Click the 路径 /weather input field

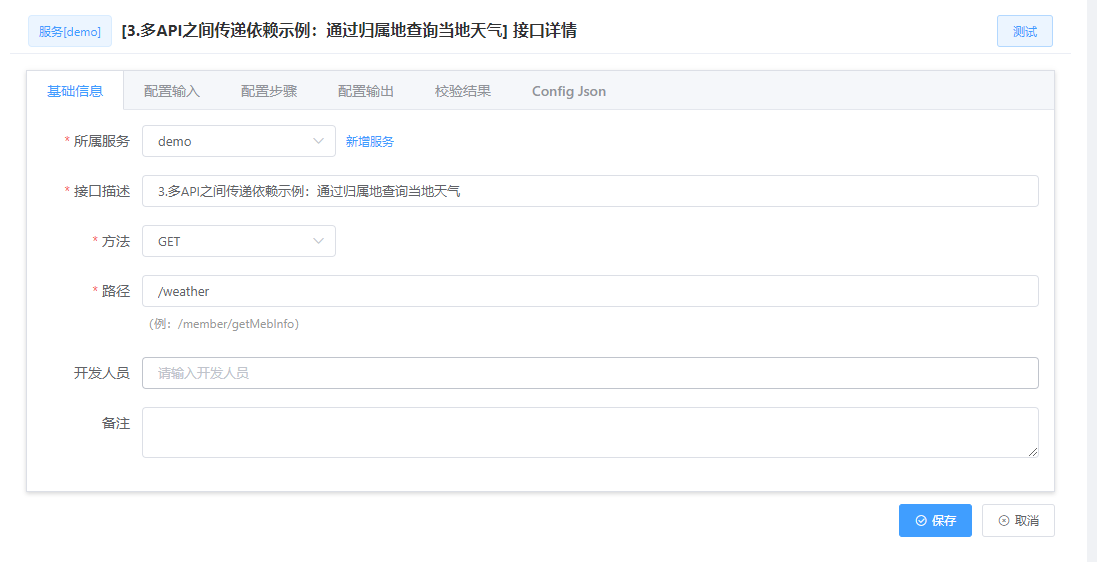tap(590, 291)
